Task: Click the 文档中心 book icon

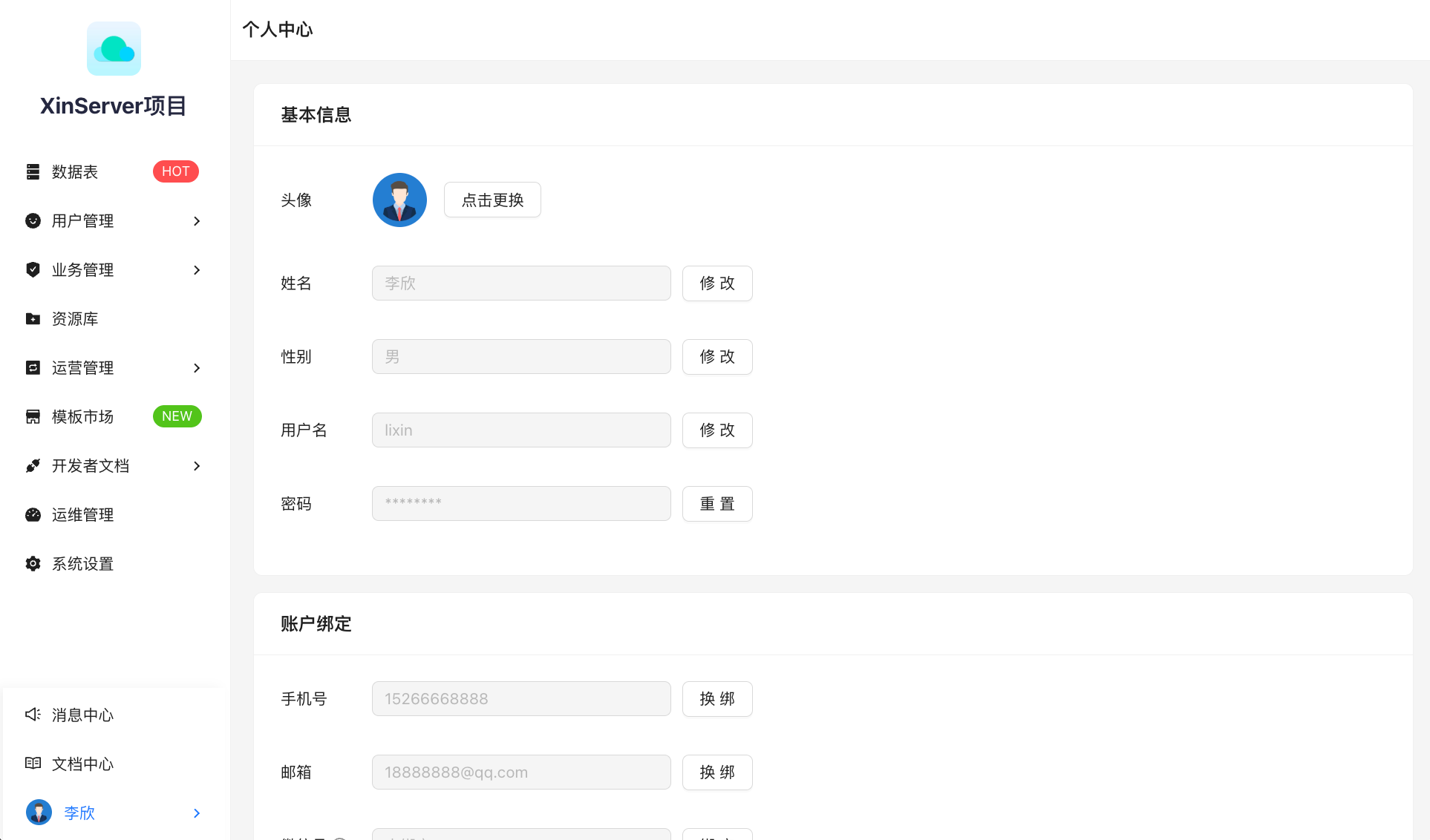Action: click(x=33, y=764)
